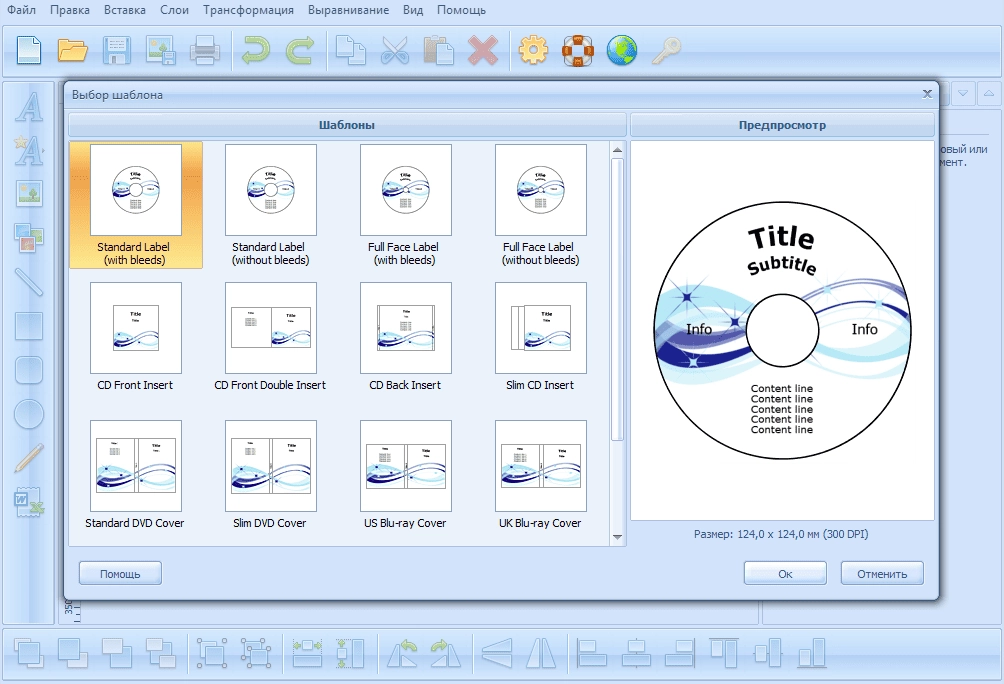Viewport: 1004px width, 684px height.
Task: Click template list scrollbar up arrow
Action: pyautogui.click(x=617, y=150)
